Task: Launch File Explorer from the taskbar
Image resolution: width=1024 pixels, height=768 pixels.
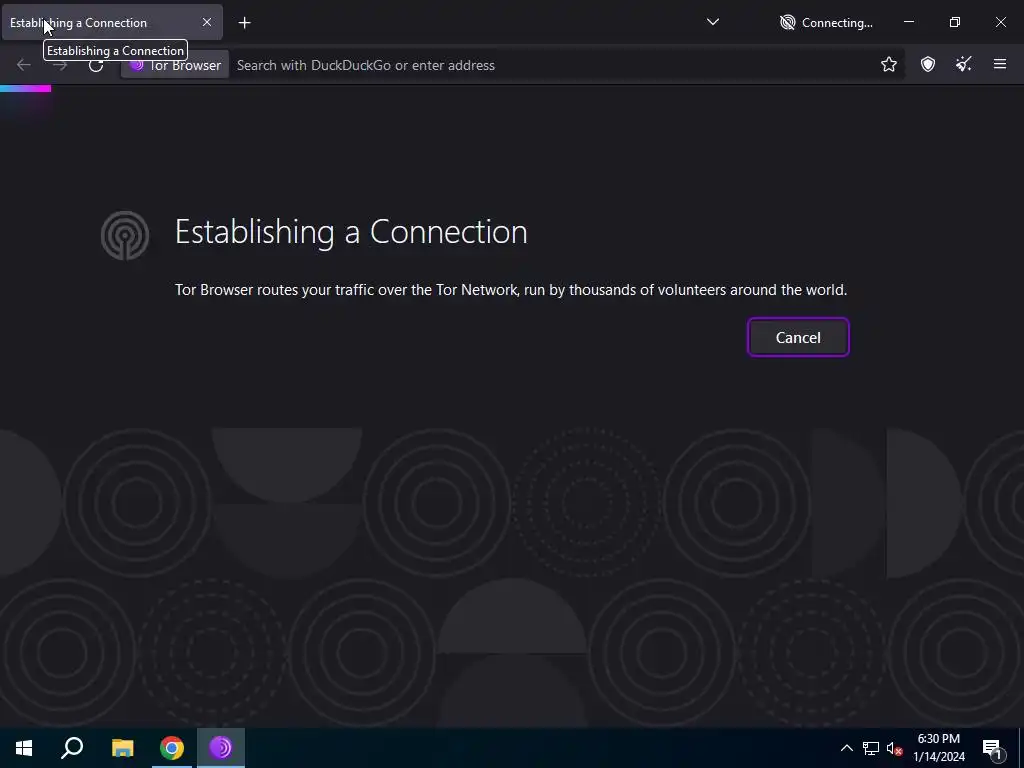Action: click(122, 748)
